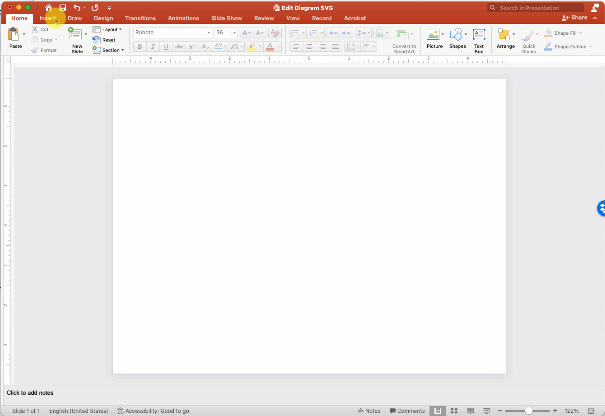
Task: Click the Undo arrow icon
Action: [x=77, y=7]
